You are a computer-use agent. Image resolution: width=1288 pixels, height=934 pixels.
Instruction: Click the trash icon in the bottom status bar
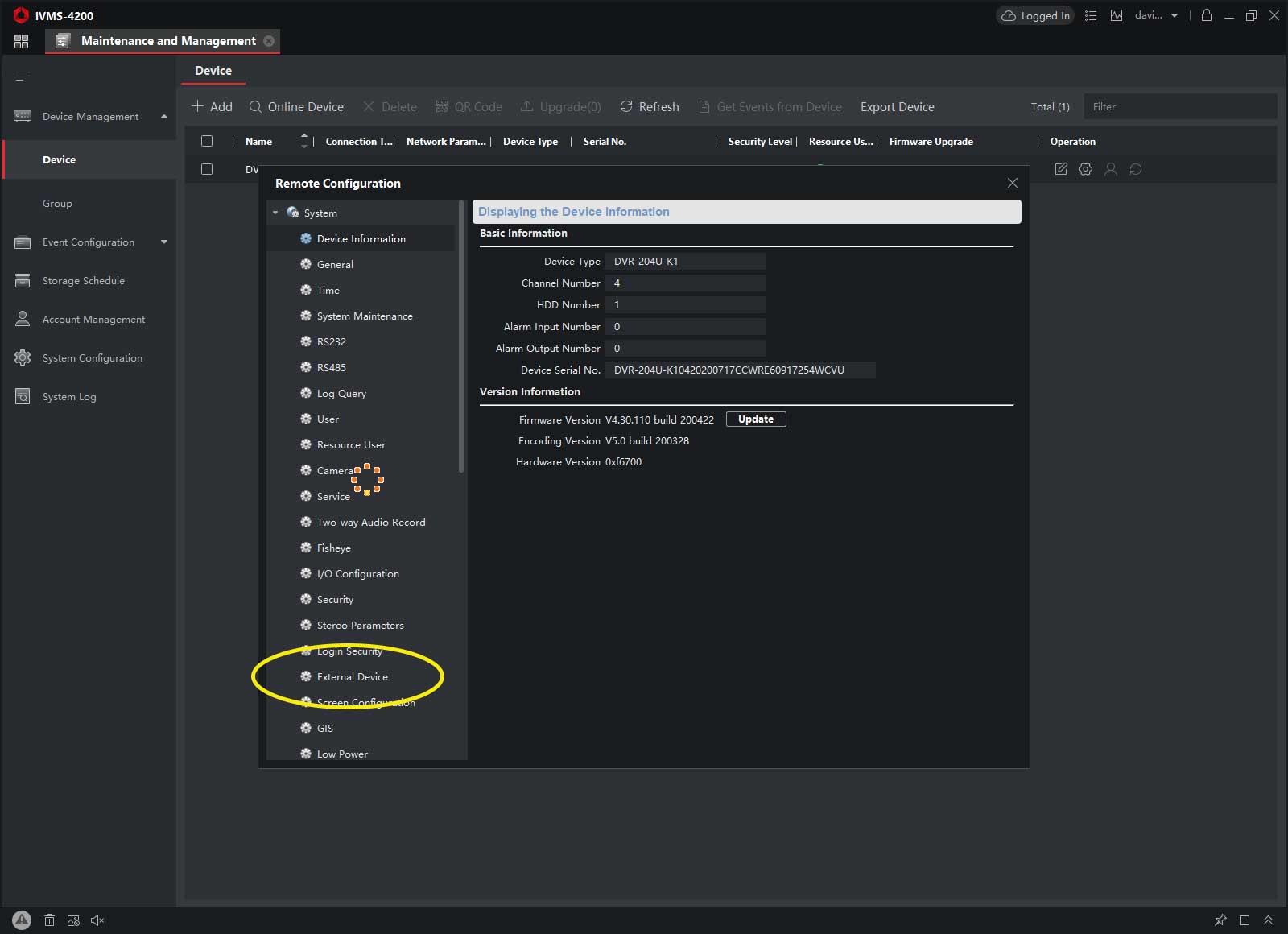click(49, 920)
